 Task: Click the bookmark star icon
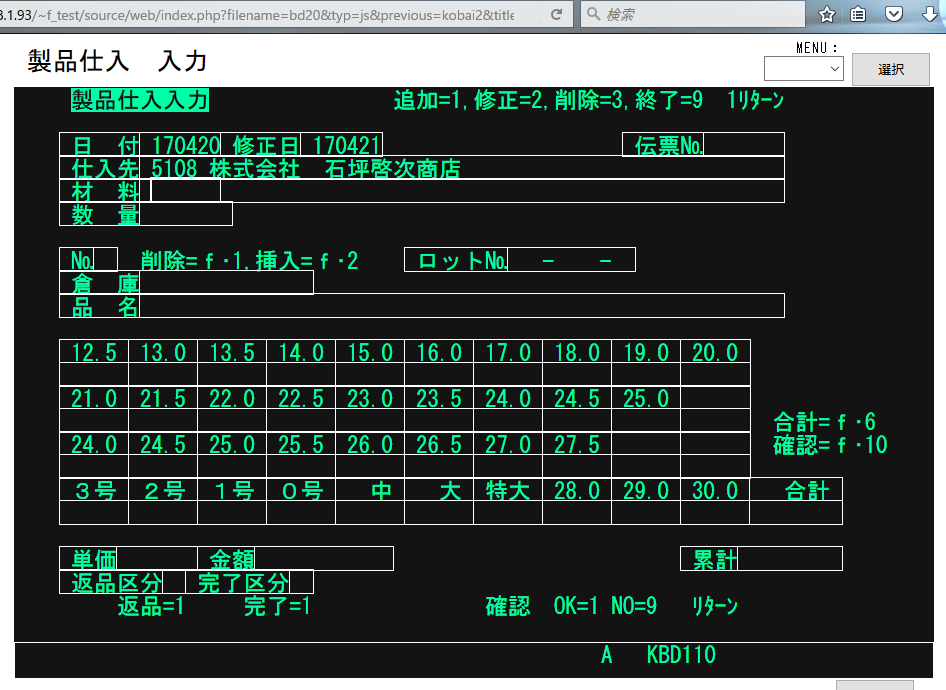coord(827,15)
